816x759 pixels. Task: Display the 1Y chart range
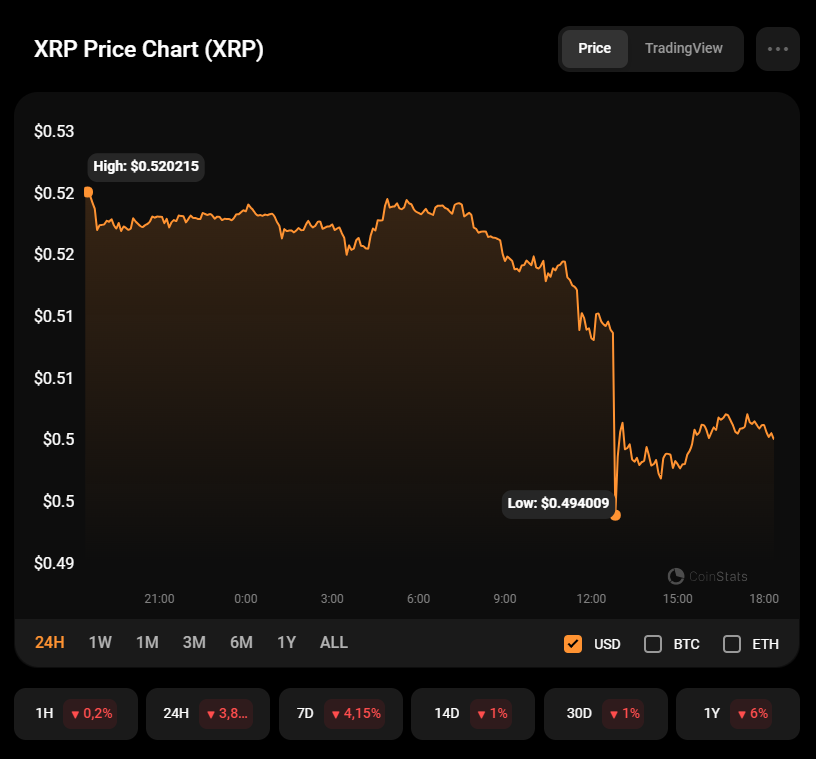click(x=287, y=642)
